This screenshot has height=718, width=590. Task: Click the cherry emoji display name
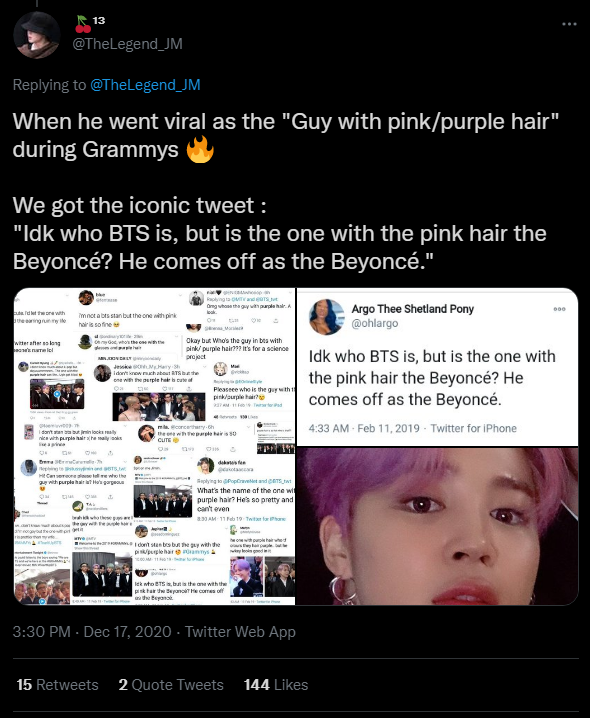point(90,23)
